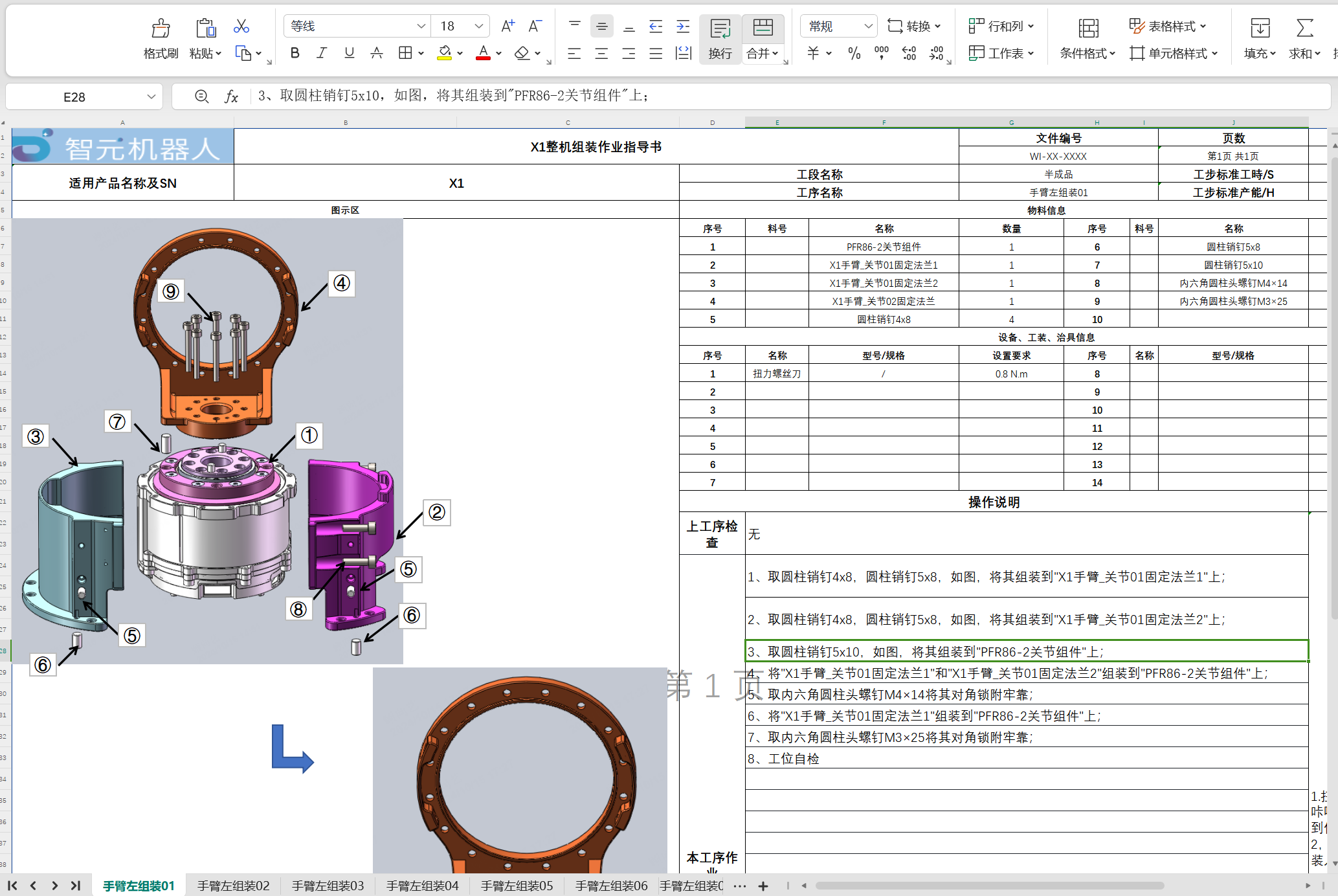
Task: Center text horizontally
Action: (x=601, y=53)
